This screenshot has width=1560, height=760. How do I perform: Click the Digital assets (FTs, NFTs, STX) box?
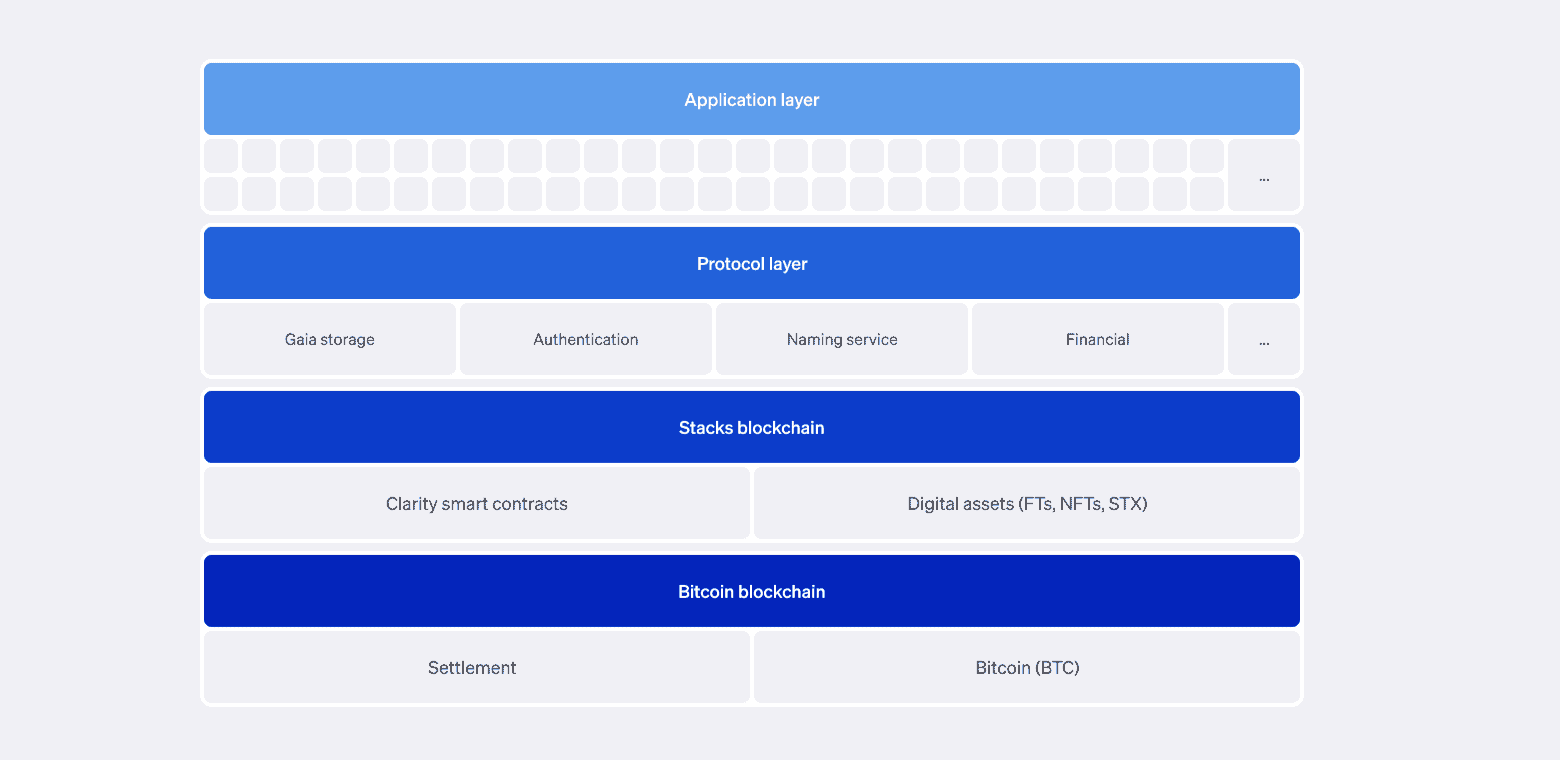click(1027, 503)
